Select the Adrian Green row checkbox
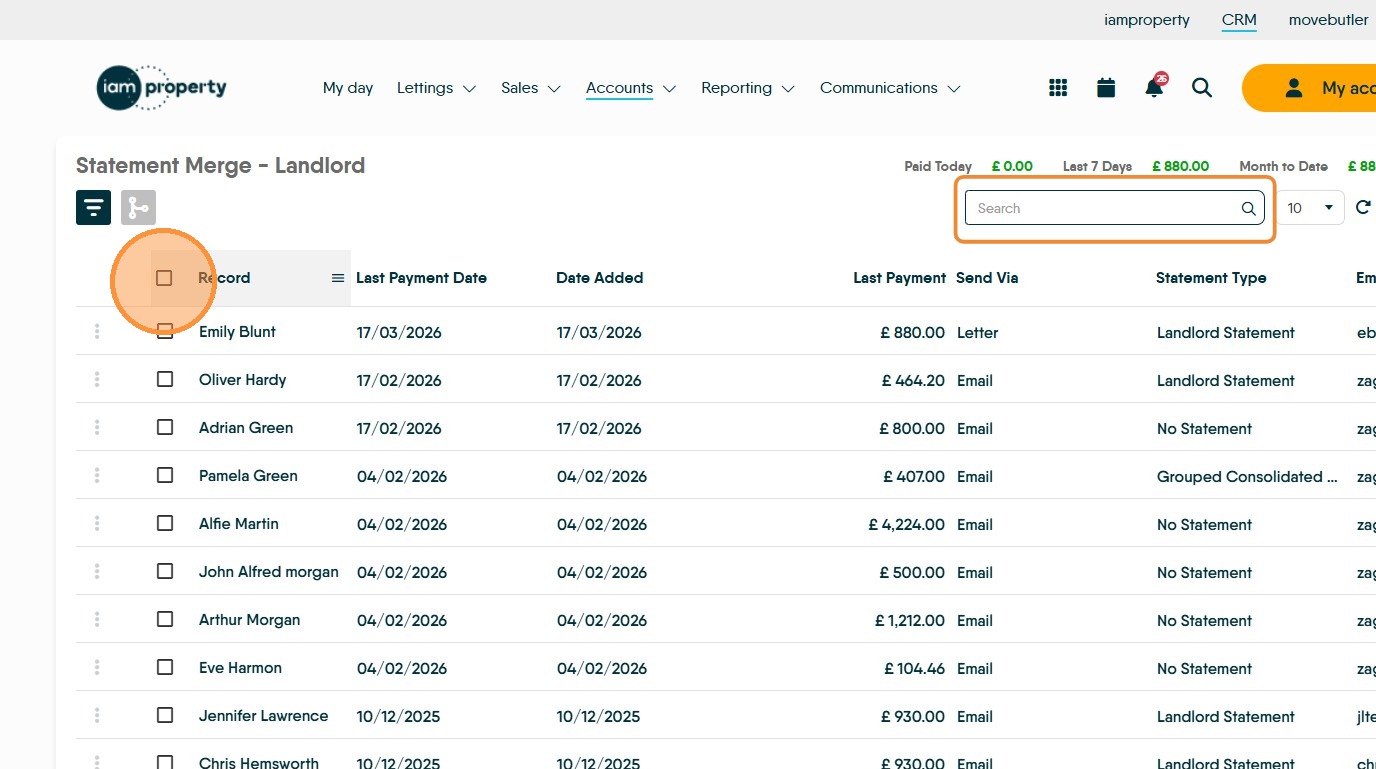1376x769 pixels. coord(165,428)
